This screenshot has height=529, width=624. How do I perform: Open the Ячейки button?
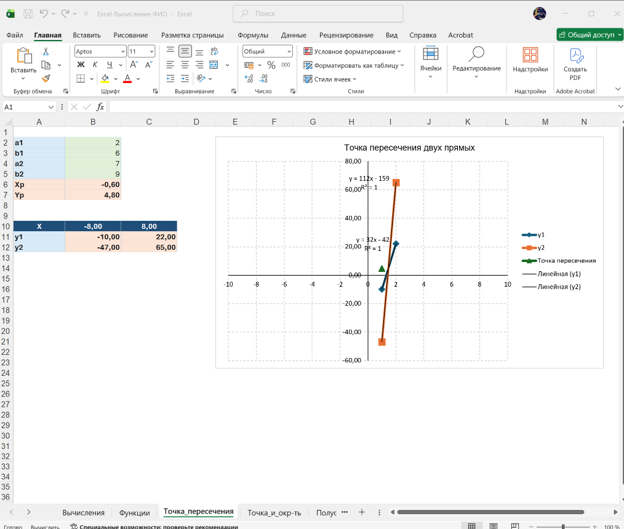[x=431, y=62]
